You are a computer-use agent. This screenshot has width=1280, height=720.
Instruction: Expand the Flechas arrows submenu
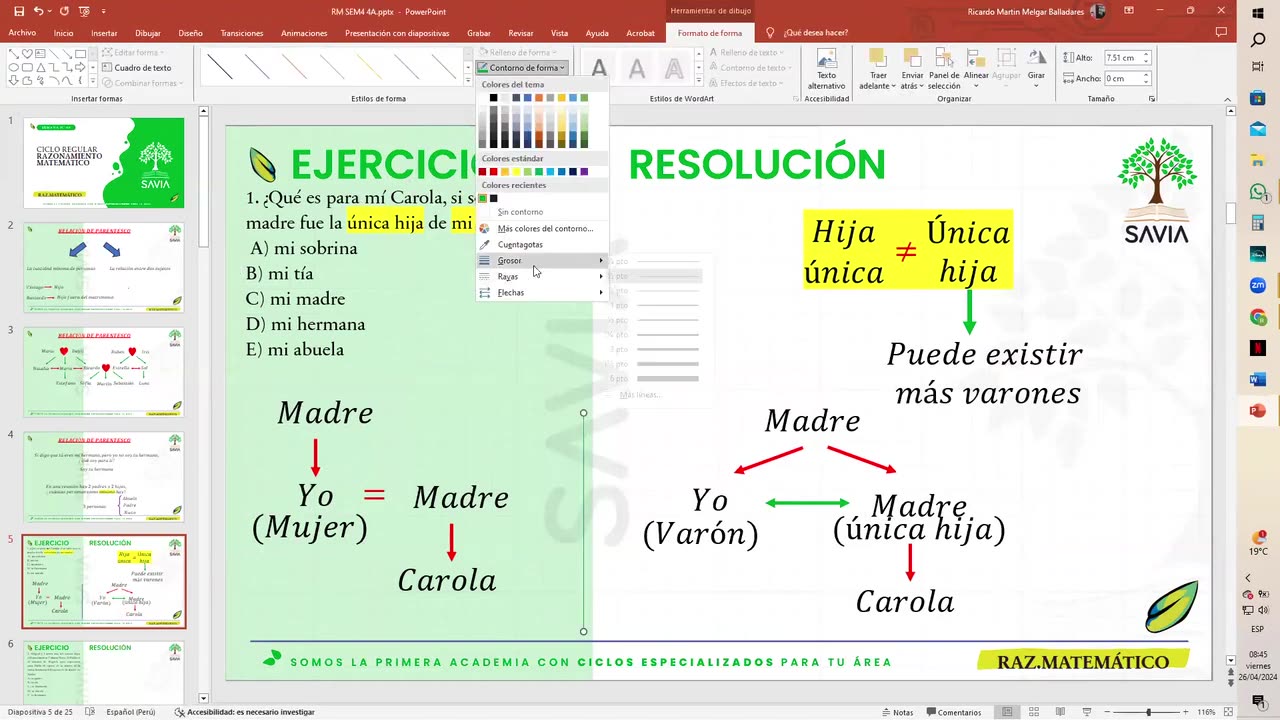coord(542,292)
